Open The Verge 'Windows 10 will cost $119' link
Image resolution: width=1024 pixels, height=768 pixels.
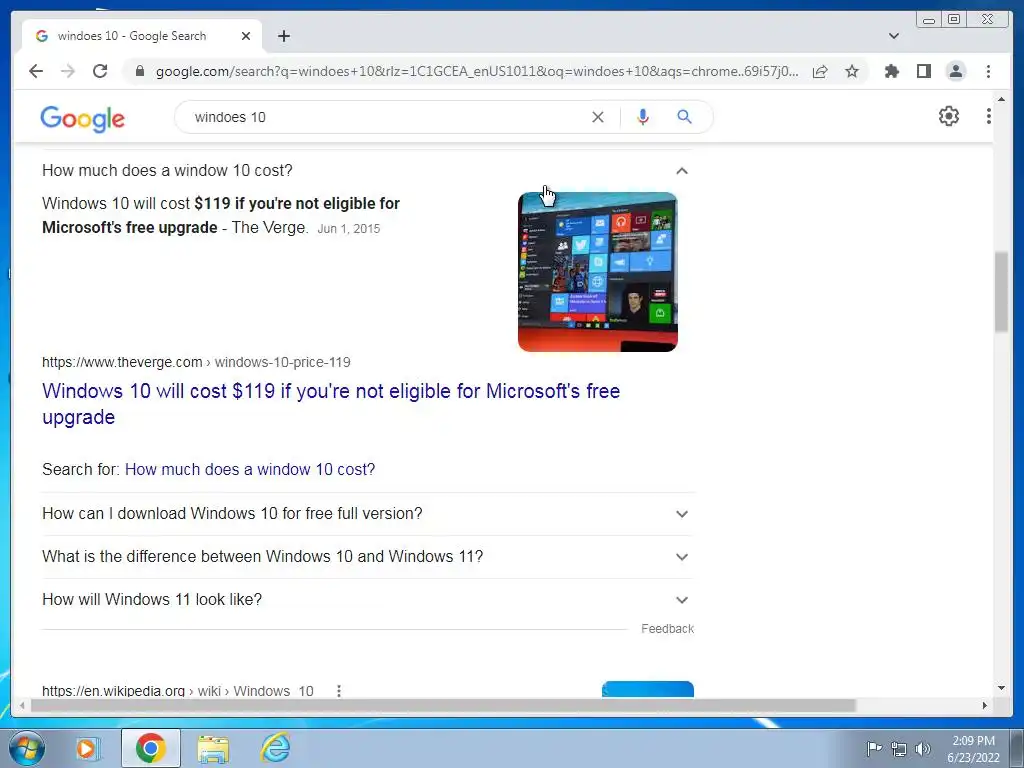(x=331, y=404)
